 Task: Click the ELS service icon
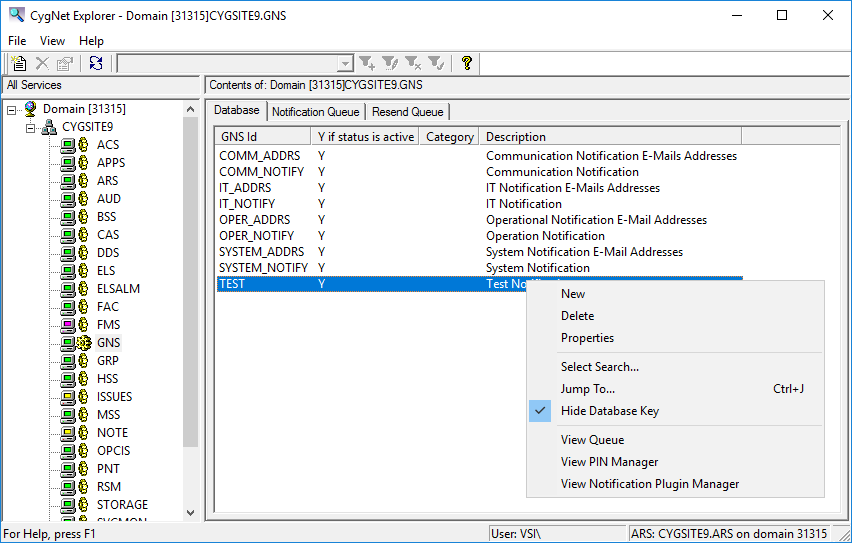click(x=74, y=270)
